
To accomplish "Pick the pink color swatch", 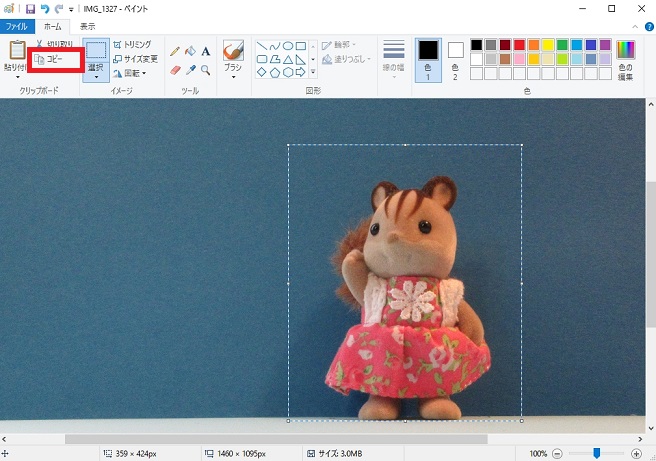I will pos(519,59).
